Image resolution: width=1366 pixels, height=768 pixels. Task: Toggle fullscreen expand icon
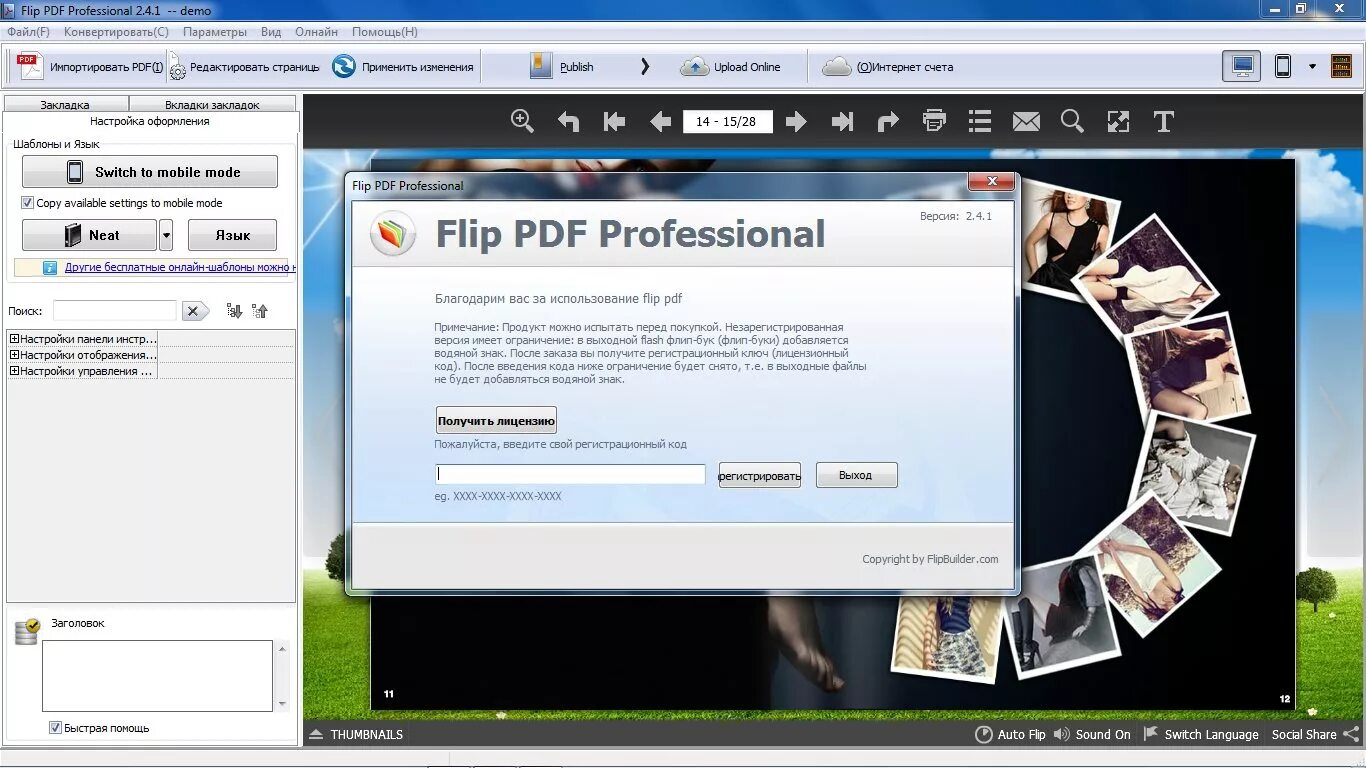[x=1118, y=122]
